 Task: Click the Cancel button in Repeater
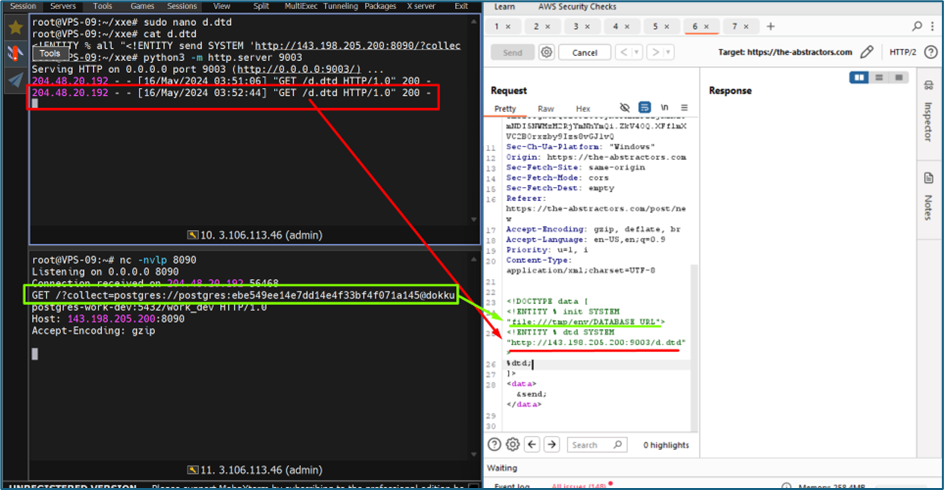point(585,52)
